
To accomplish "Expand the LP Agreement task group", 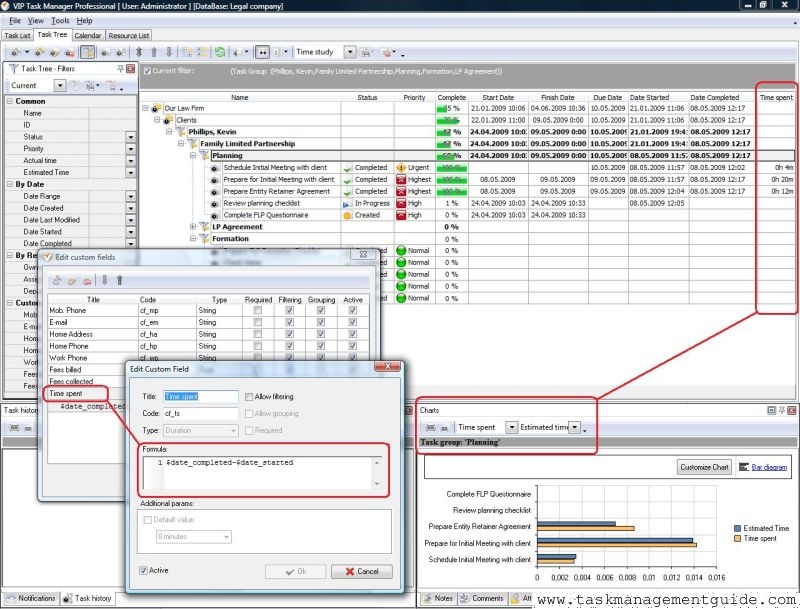I will pos(193,226).
